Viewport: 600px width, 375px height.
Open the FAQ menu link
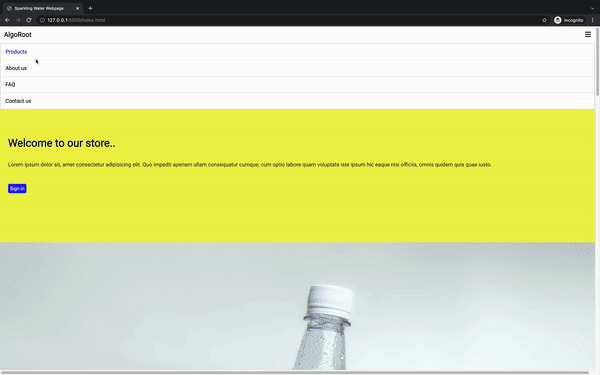[10, 85]
